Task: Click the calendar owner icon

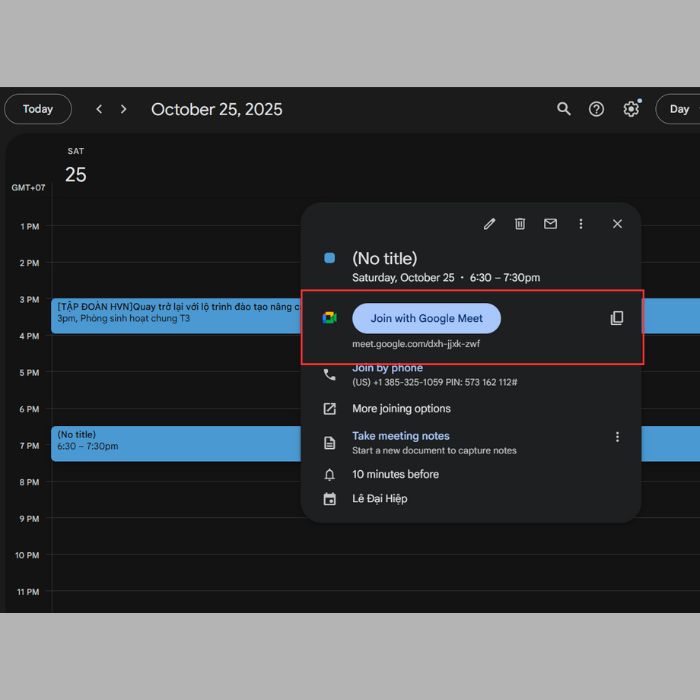Action: (329, 499)
